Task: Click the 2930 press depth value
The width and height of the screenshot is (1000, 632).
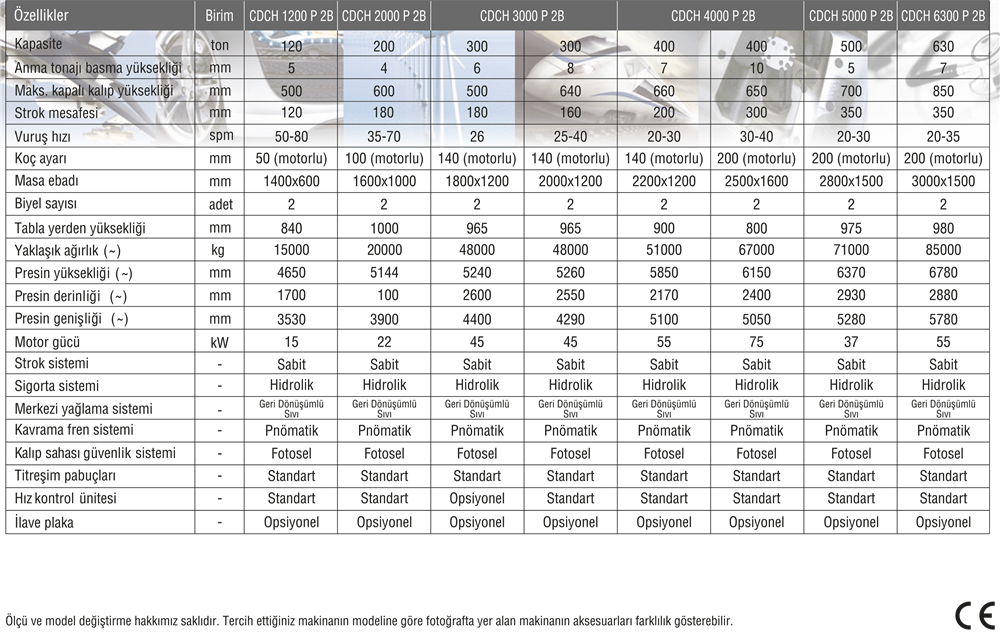Action: coord(851,295)
